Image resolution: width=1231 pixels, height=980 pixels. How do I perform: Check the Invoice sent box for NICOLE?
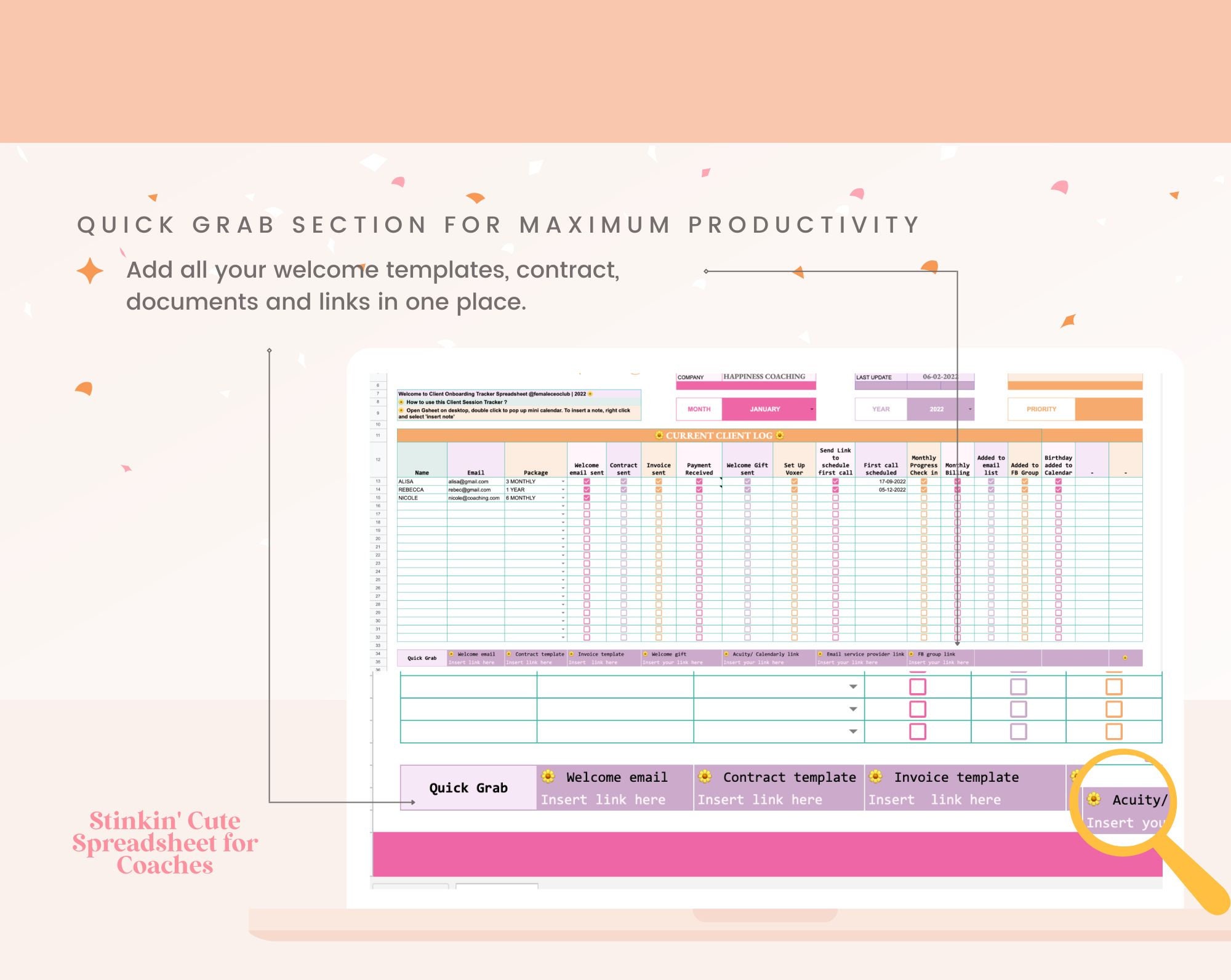coord(658,497)
